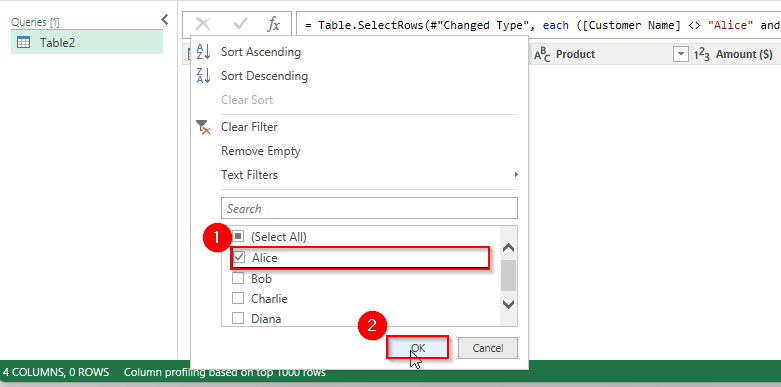The image size is (781, 387).
Task: Cancel the filter dialog
Action: (x=488, y=348)
